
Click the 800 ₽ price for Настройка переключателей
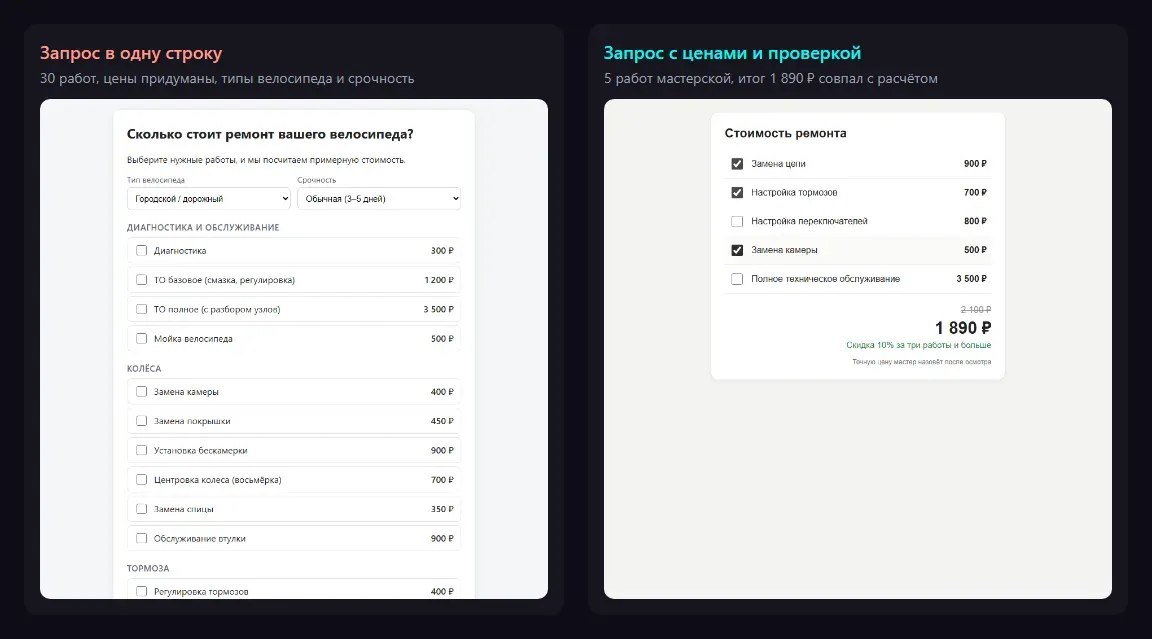(x=976, y=221)
